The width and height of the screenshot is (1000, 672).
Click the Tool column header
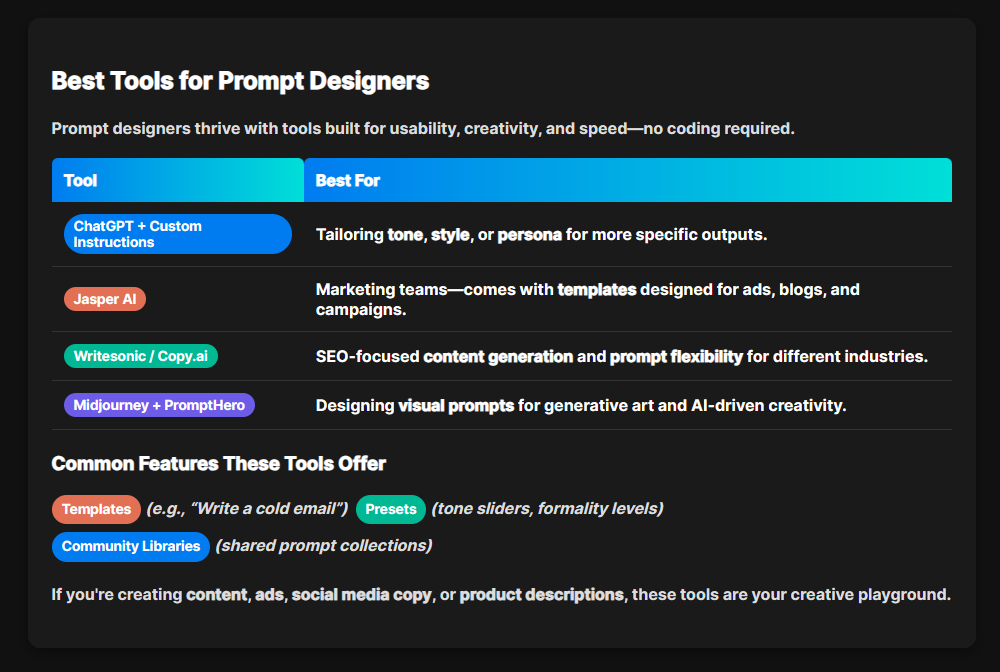[80, 181]
